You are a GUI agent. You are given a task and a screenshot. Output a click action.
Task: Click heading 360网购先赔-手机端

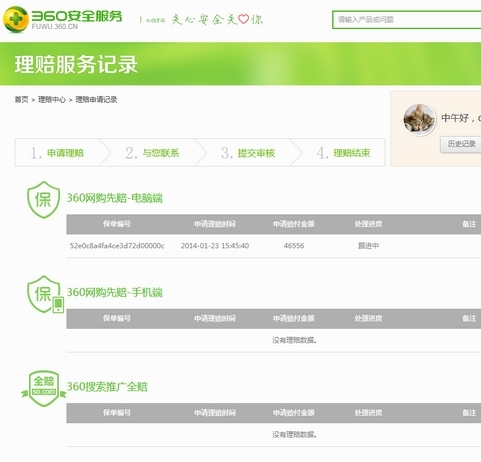pyautogui.click(x=114, y=292)
